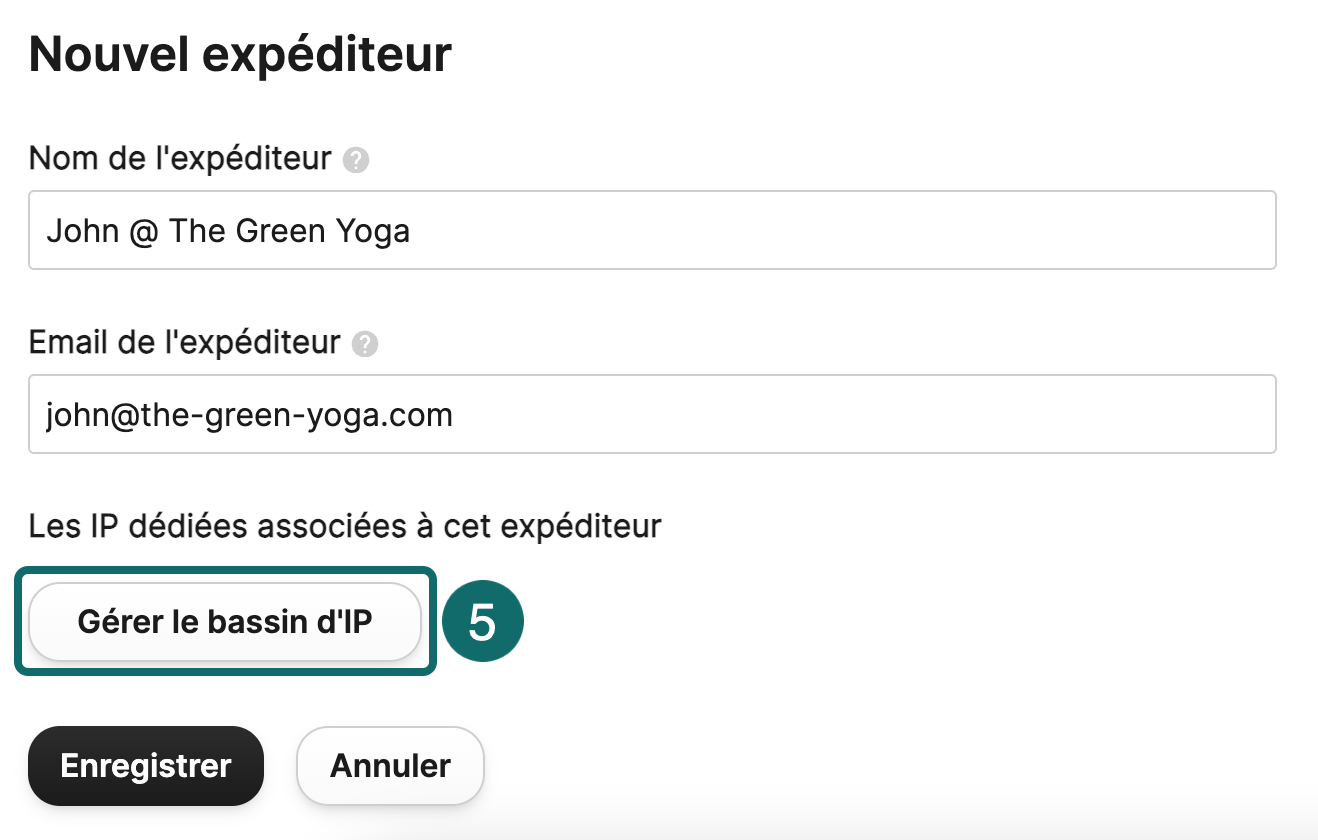Focus the sender name input field
This screenshot has width=1318, height=840.
(x=652, y=230)
